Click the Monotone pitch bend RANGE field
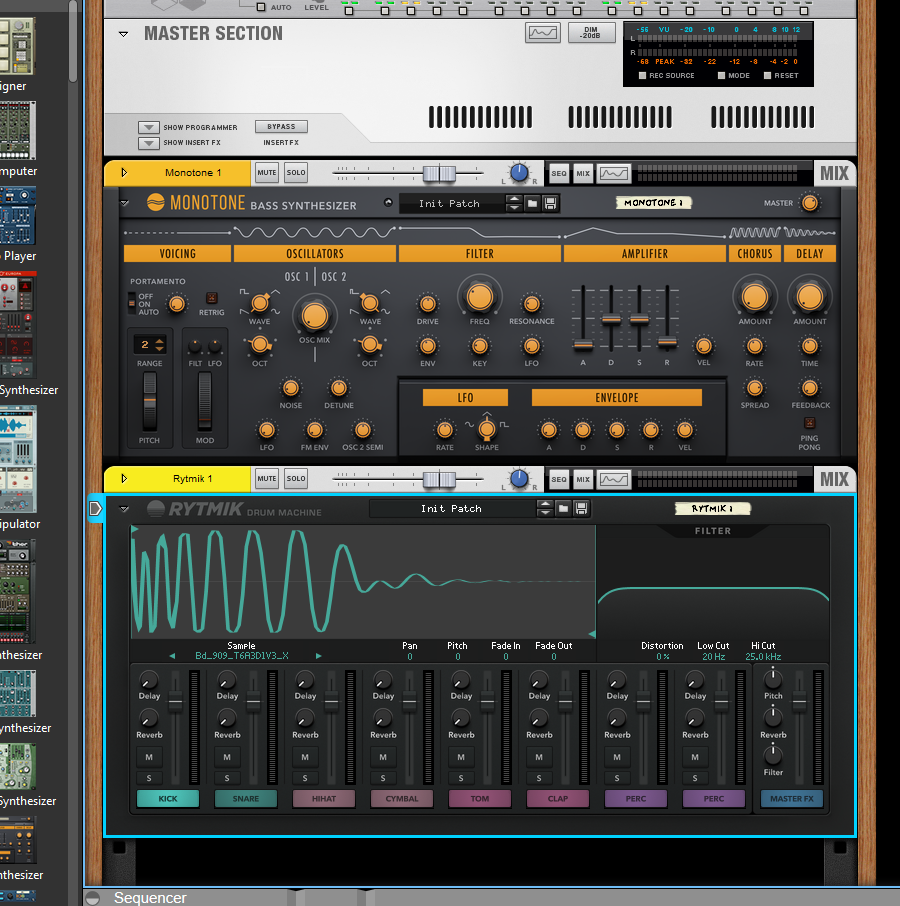The height and width of the screenshot is (906, 900). click(x=150, y=345)
